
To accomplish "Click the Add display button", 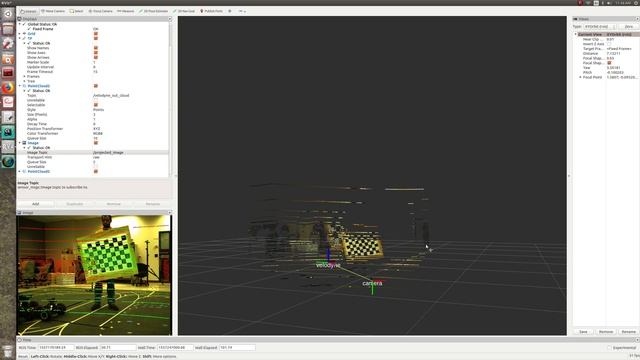I will (36, 204).
